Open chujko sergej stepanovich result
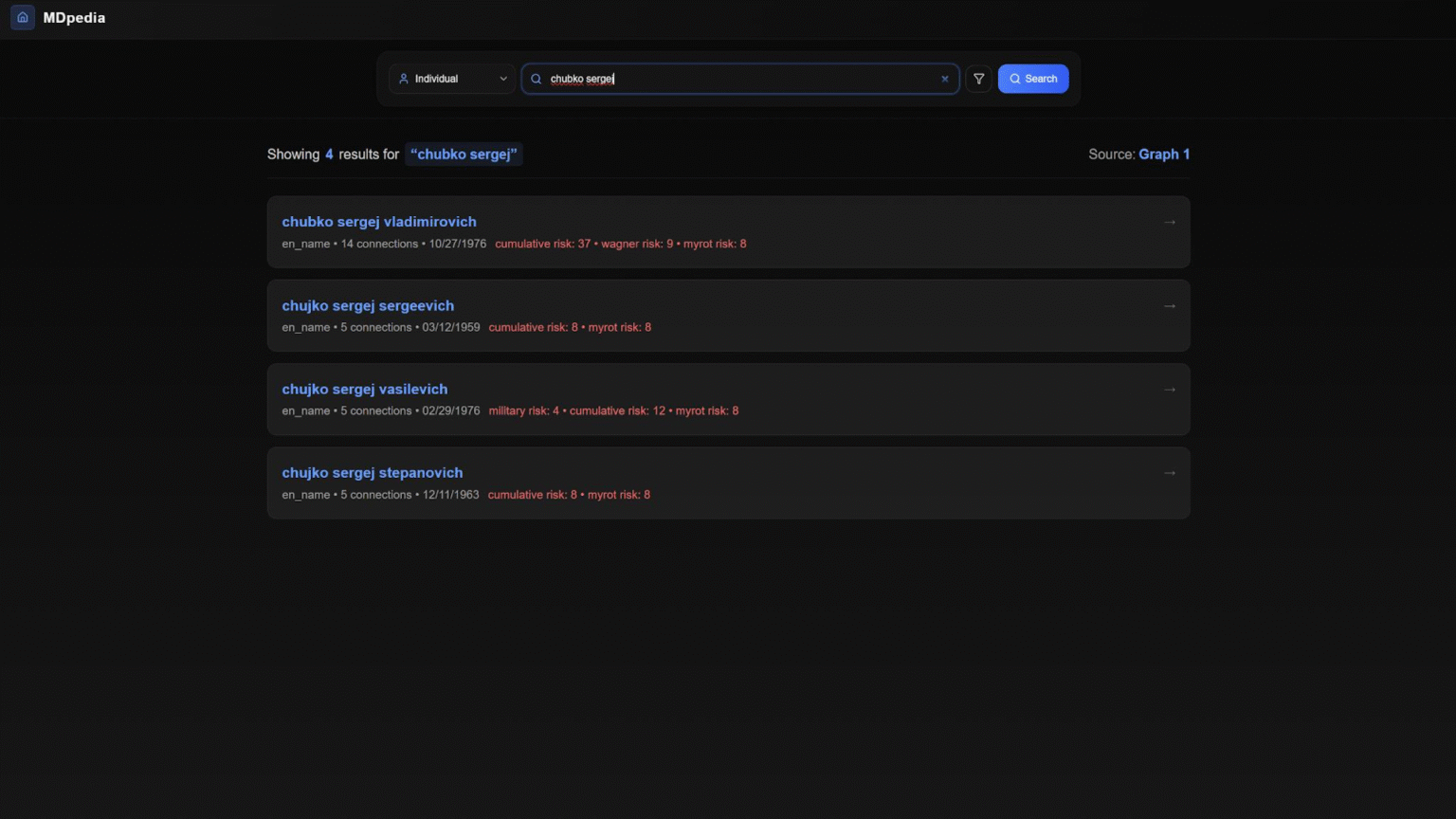The width and height of the screenshot is (1456, 819). point(728,483)
